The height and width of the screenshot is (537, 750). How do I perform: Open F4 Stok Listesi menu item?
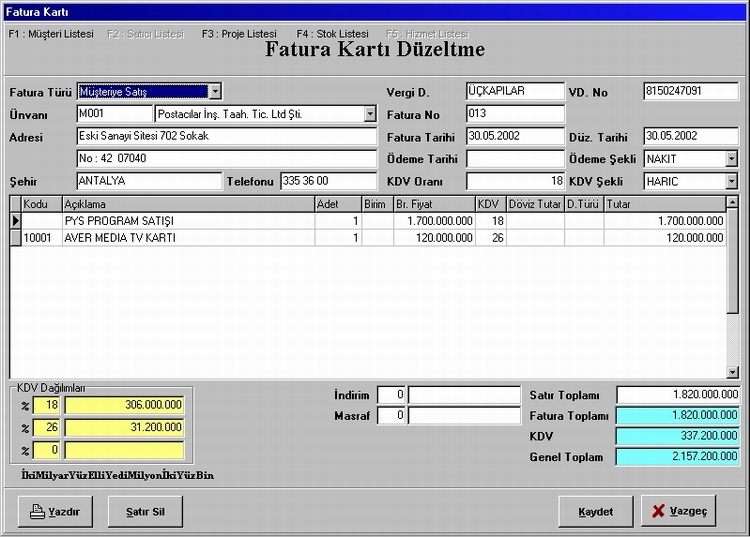pos(332,34)
